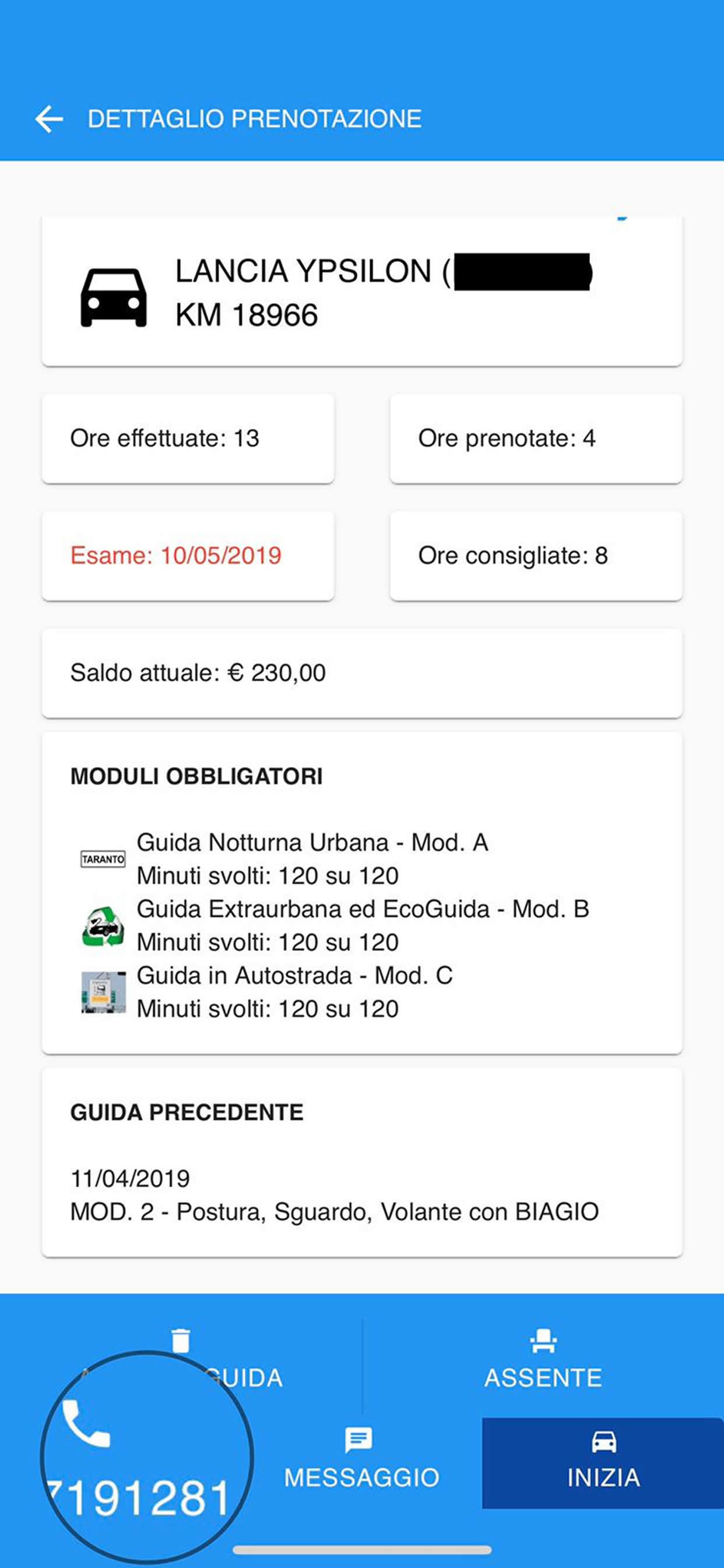Open the Autostrada module thumbnail

pyautogui.click(x=103, y=992)
